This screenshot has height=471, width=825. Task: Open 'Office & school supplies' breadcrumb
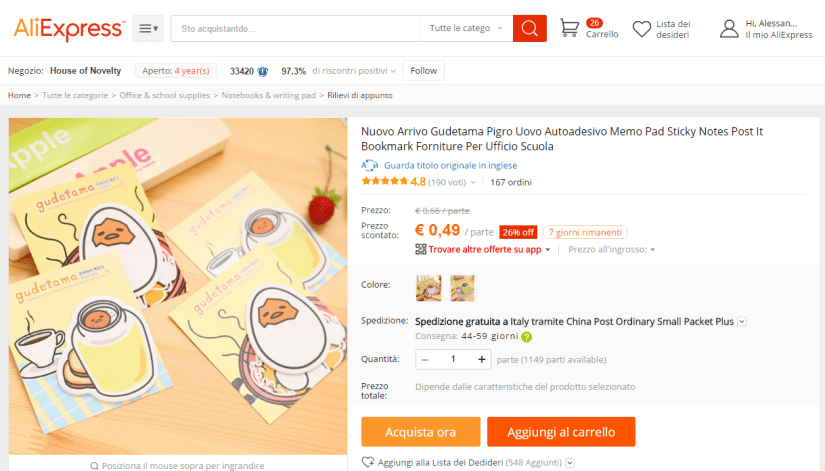coord(165,95)
